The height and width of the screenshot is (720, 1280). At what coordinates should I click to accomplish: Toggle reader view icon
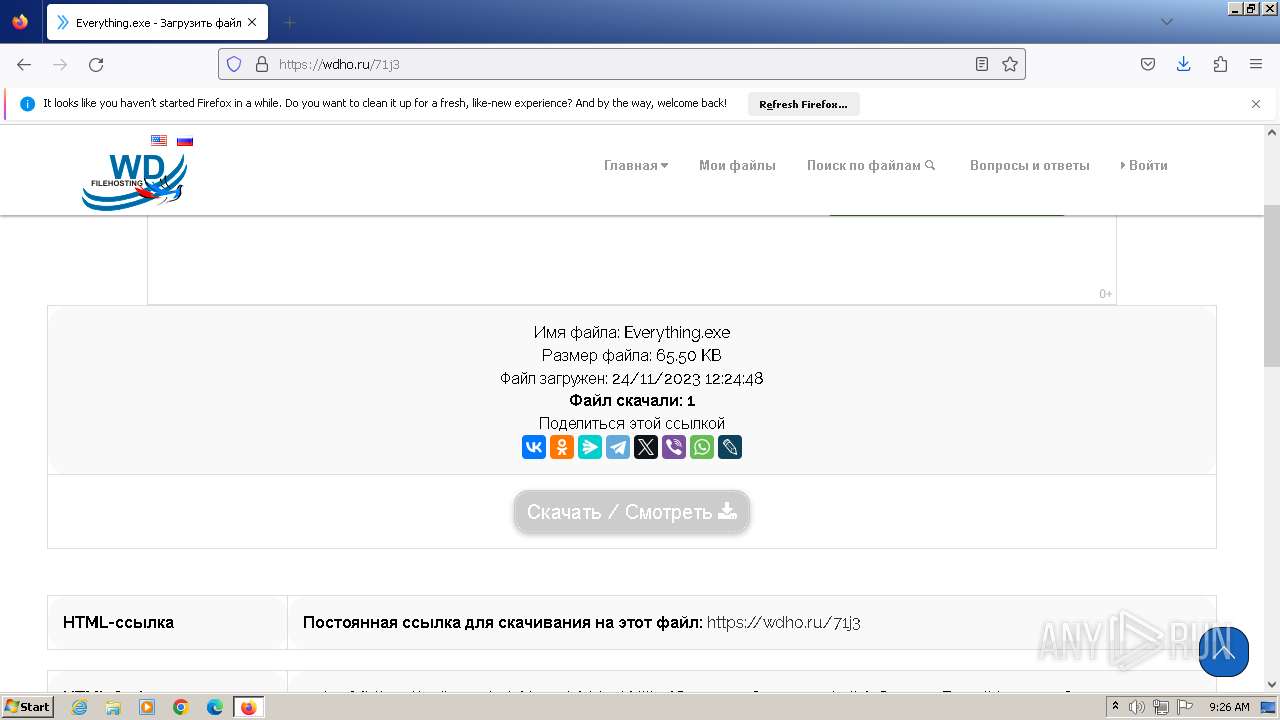point(982,64)
